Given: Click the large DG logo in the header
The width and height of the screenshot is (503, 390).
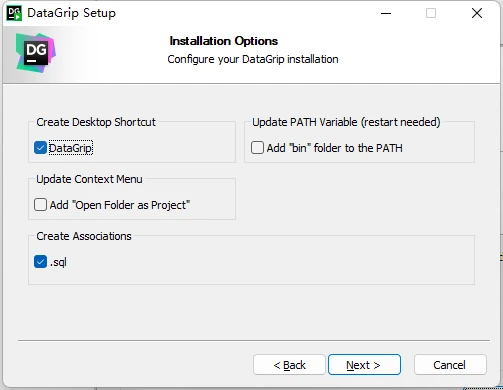Looking at the screenshot, I should pos(36,53).
